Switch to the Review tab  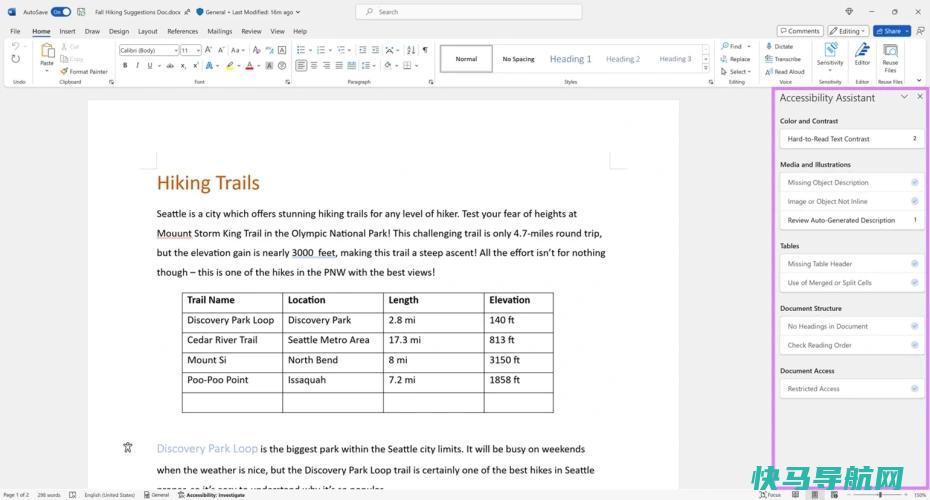(251, 31)
